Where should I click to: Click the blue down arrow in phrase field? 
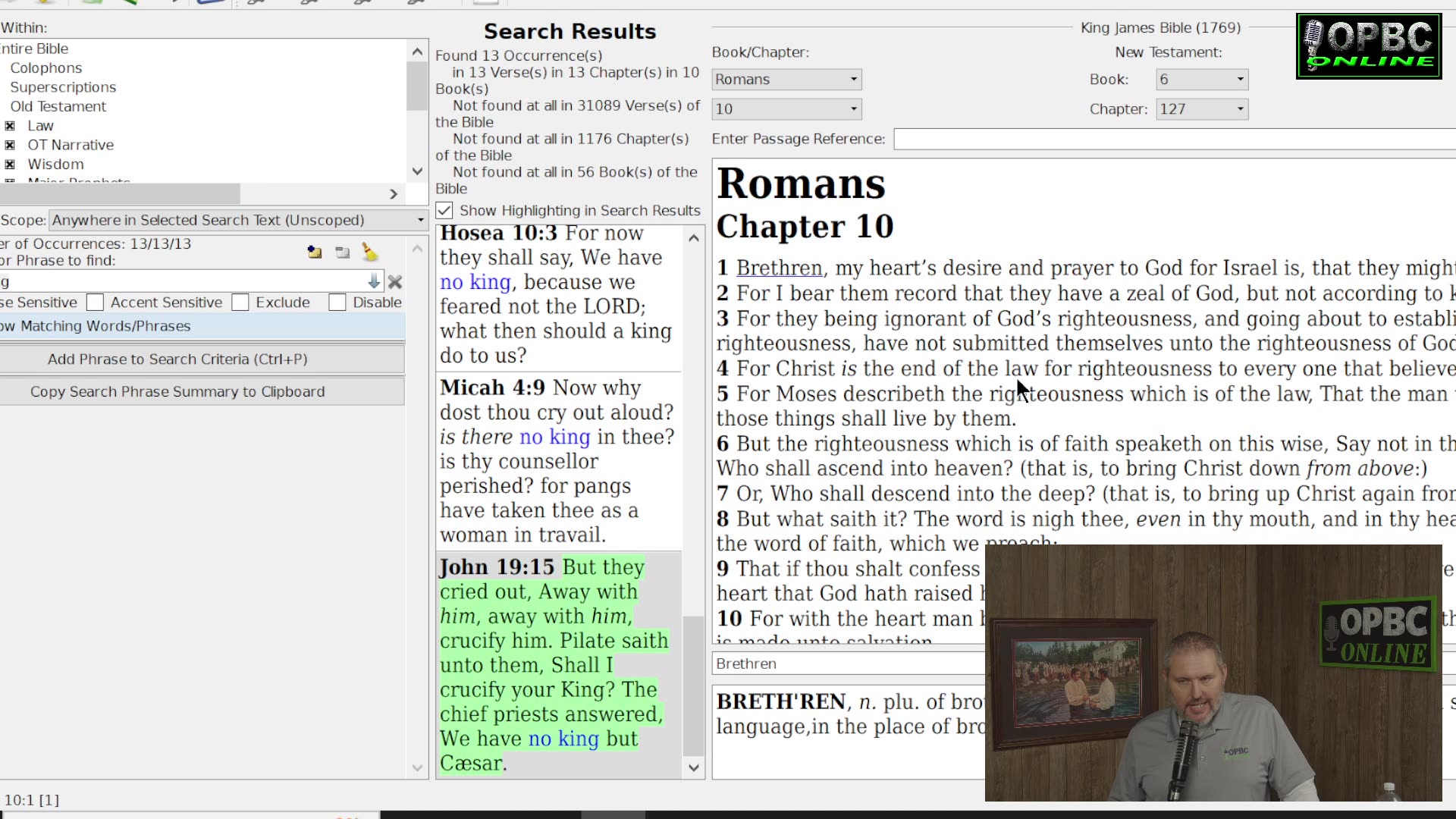point(374,282)
